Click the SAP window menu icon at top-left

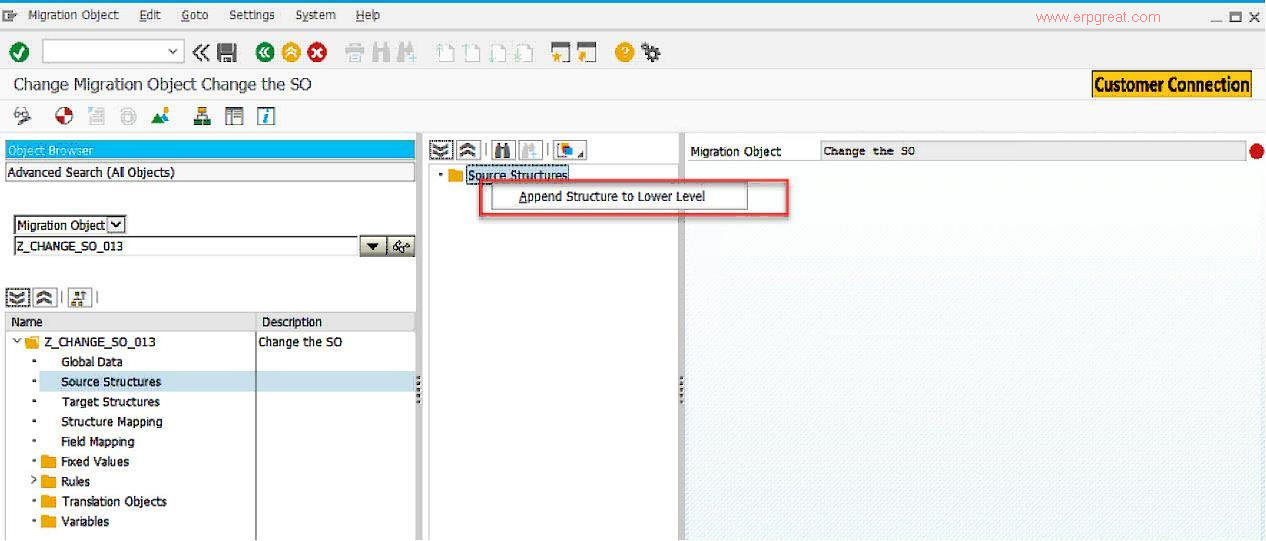coord(10,15)
